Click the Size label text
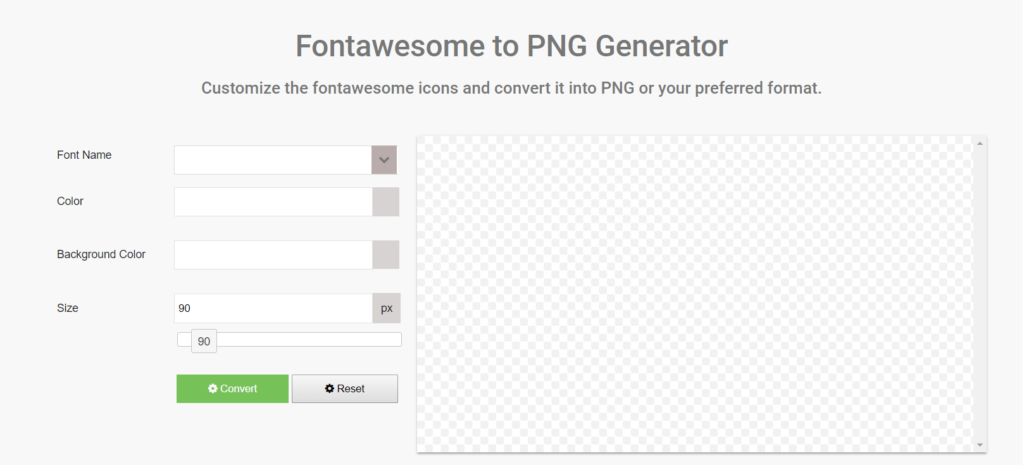Viewport: 1024px width, 465px height. (x=67, y=308)
